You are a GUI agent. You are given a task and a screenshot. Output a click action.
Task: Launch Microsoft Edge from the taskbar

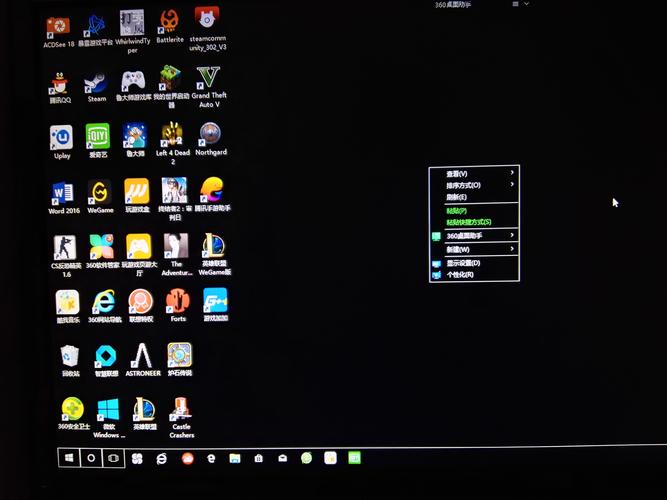click(211, 458)
